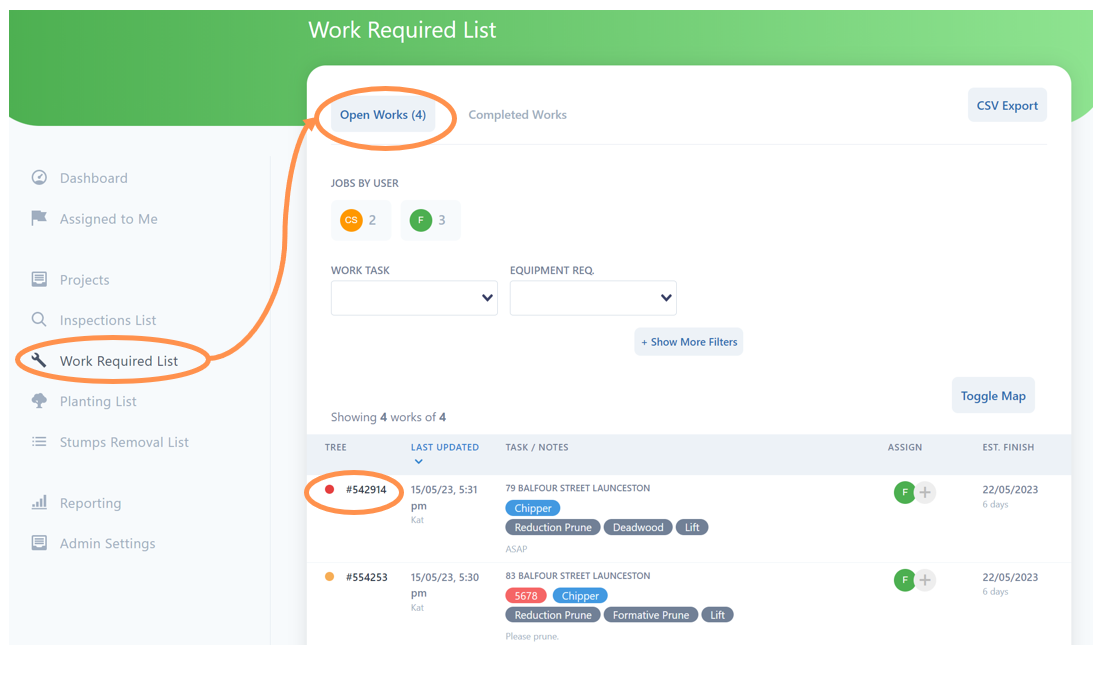
Task: Add assignee with plus icon for tree #554253
Action: tap(926, 580)
